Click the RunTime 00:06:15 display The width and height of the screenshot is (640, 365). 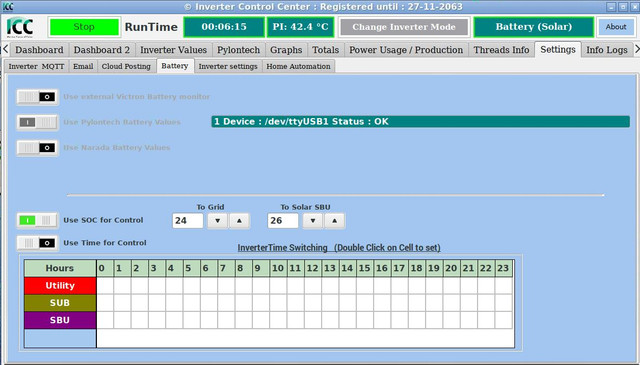pos(224,27)
